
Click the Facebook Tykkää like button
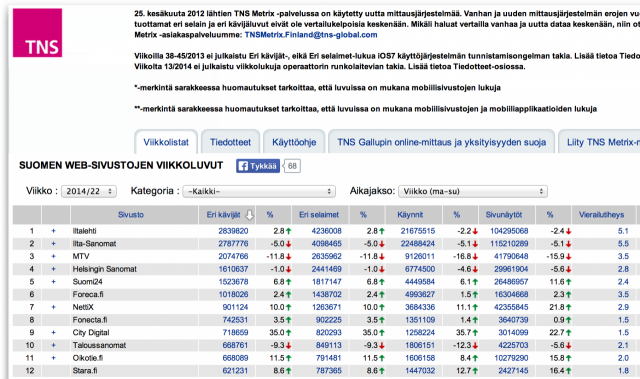pyautogui.click(x=258, y=166)
